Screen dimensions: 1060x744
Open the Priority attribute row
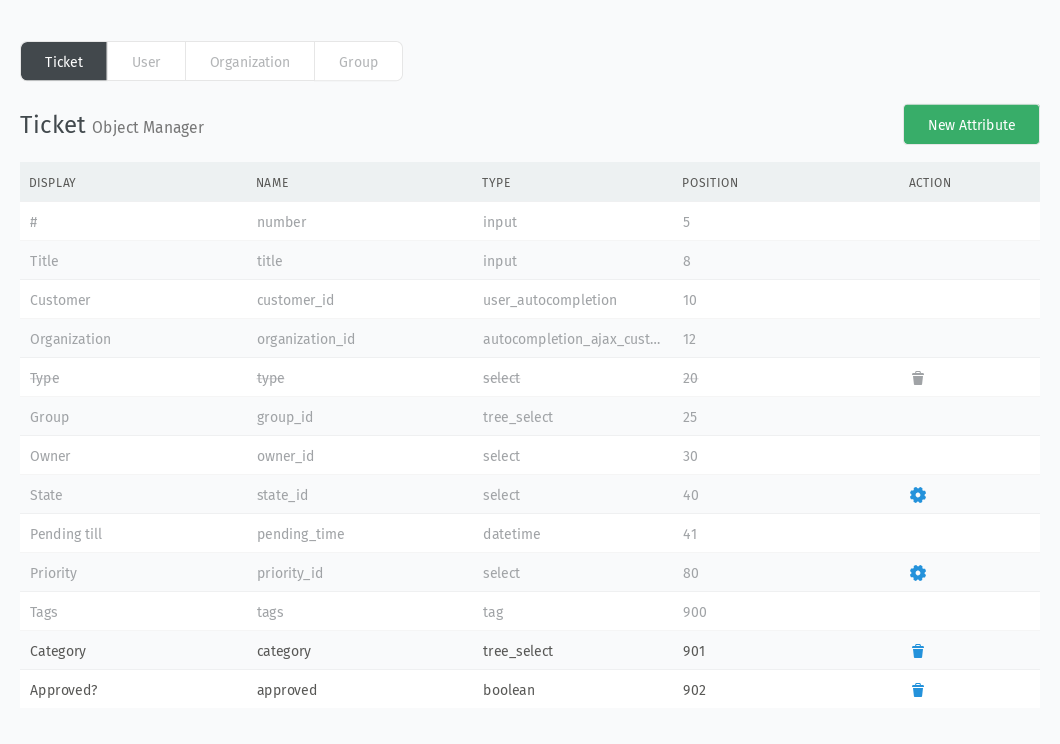click(530, 573)
